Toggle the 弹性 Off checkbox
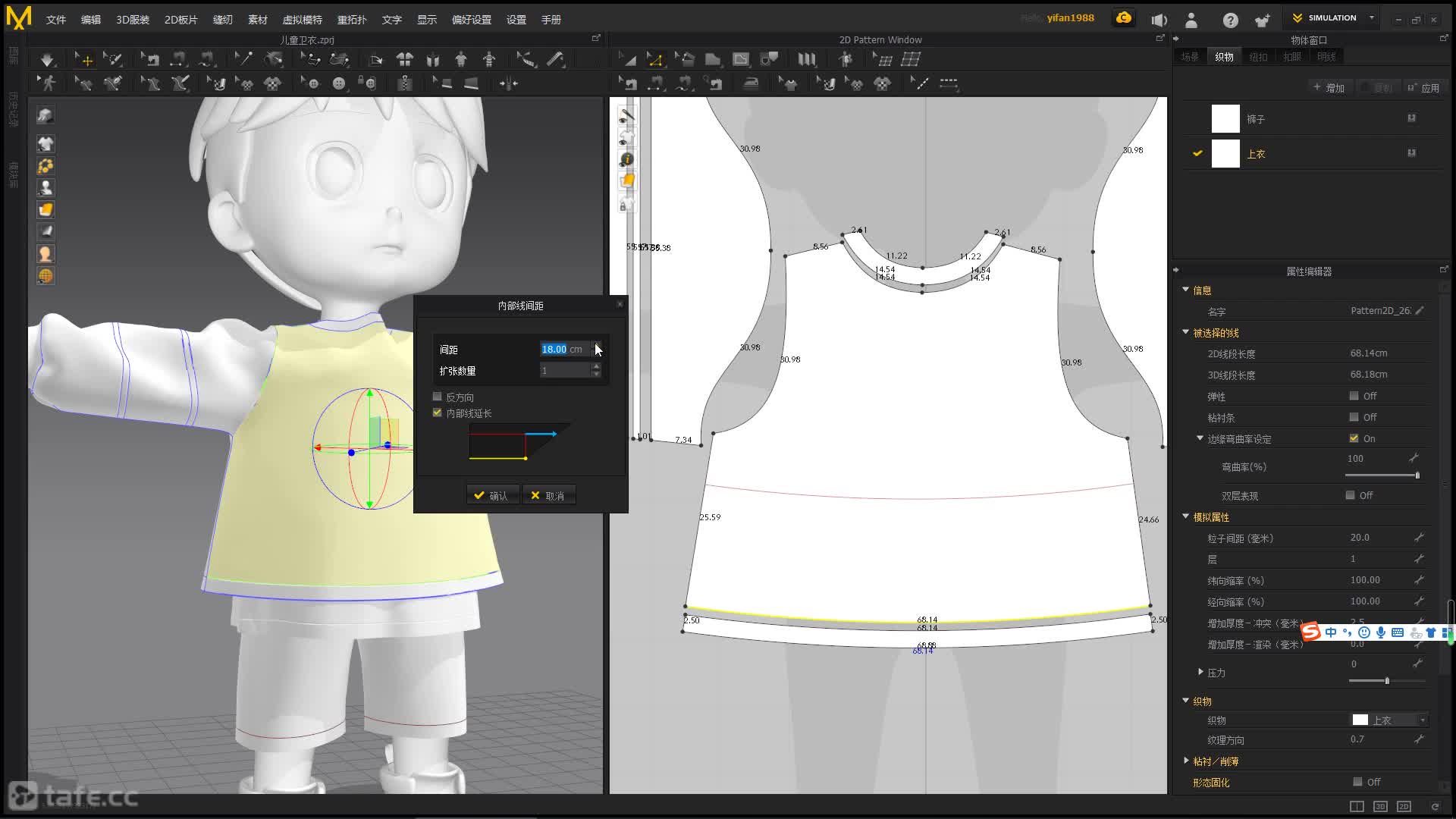 point(1354,396)
